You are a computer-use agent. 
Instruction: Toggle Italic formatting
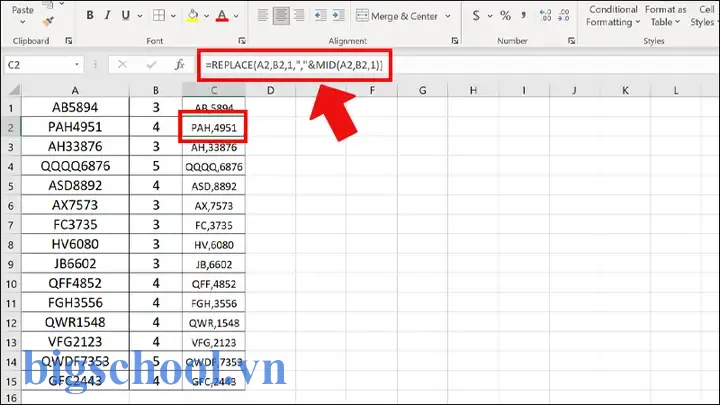(107, 15)
